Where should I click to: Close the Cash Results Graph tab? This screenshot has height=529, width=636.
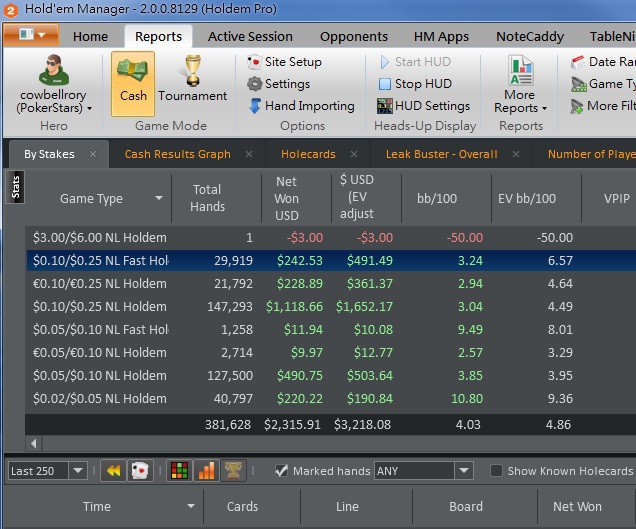click(249, 154)
